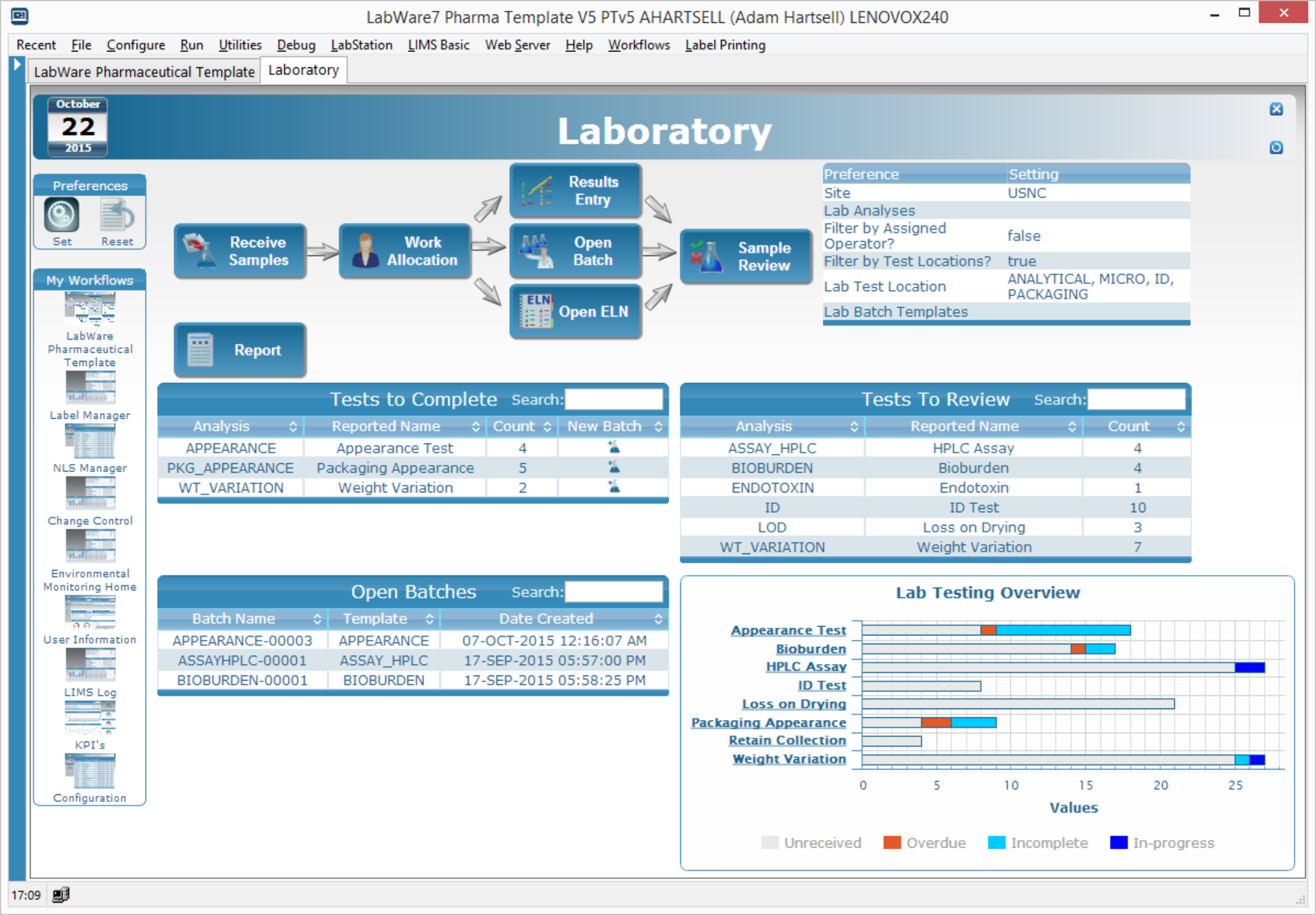Open the HPLC Assay chart link
The image size is (1316, 915).
[x=805, y=667]
